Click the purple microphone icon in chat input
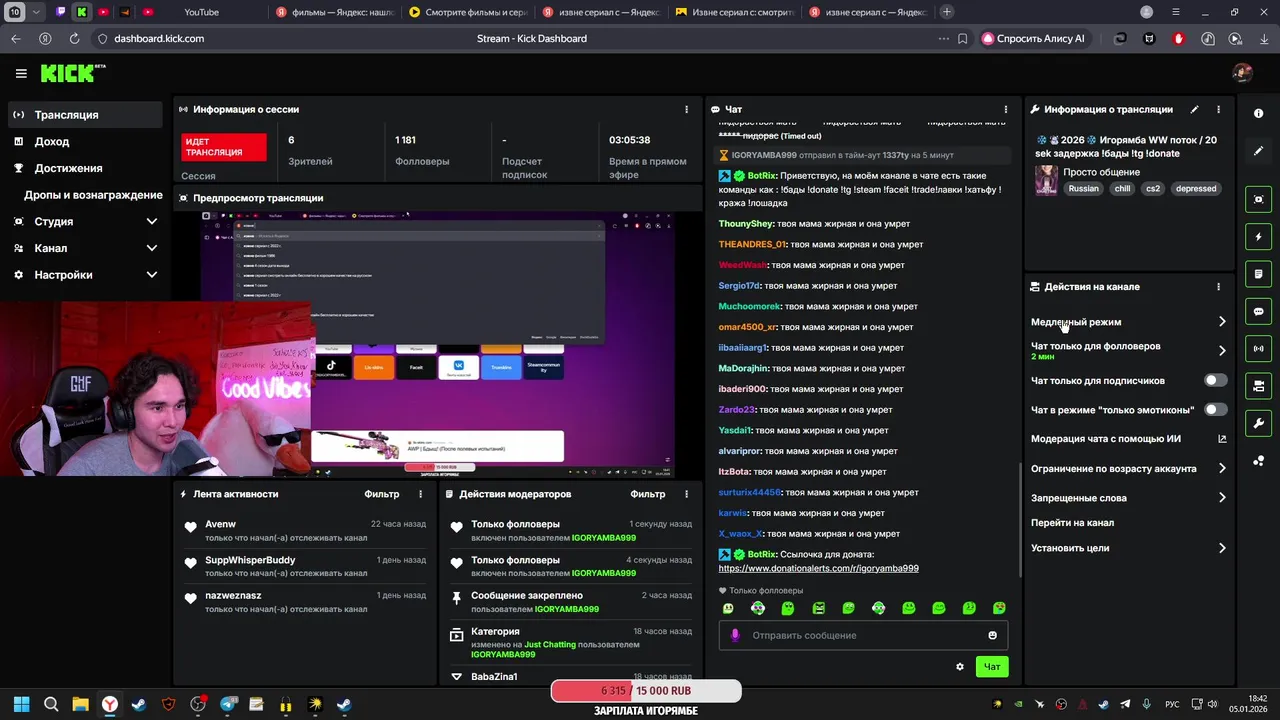 click(x=735, y=635)
